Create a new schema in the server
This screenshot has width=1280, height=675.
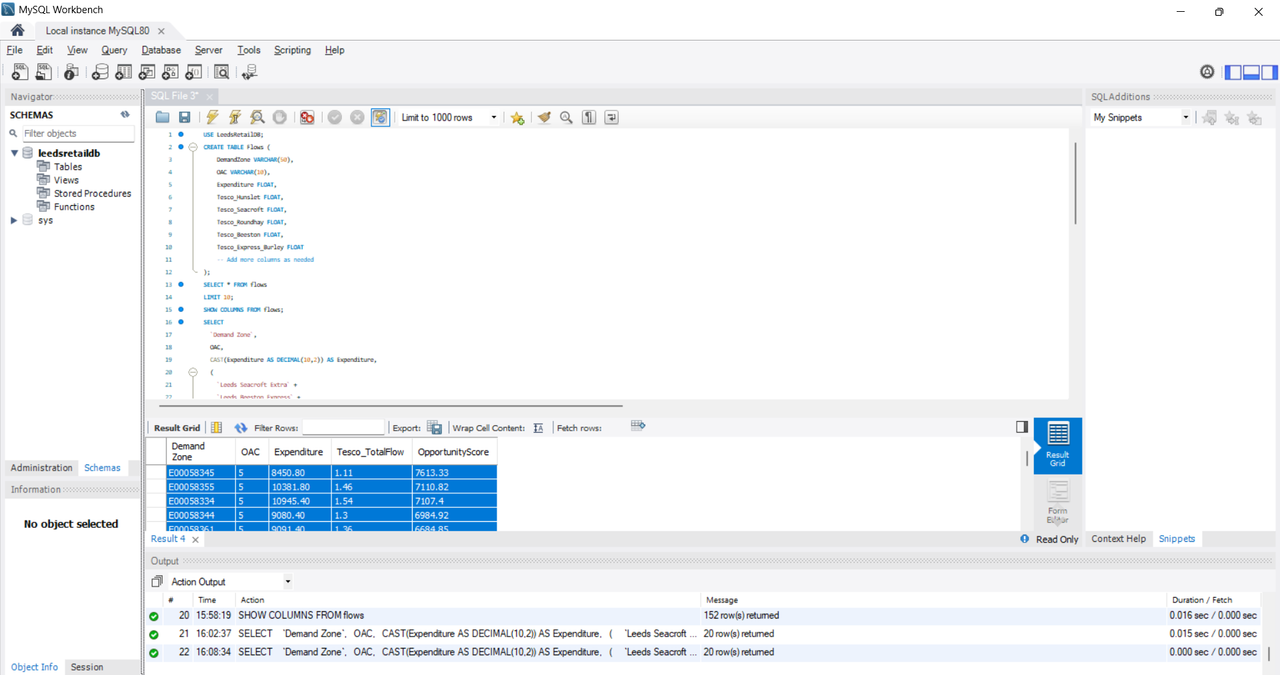pyautogui.click(x=100, y=72)
